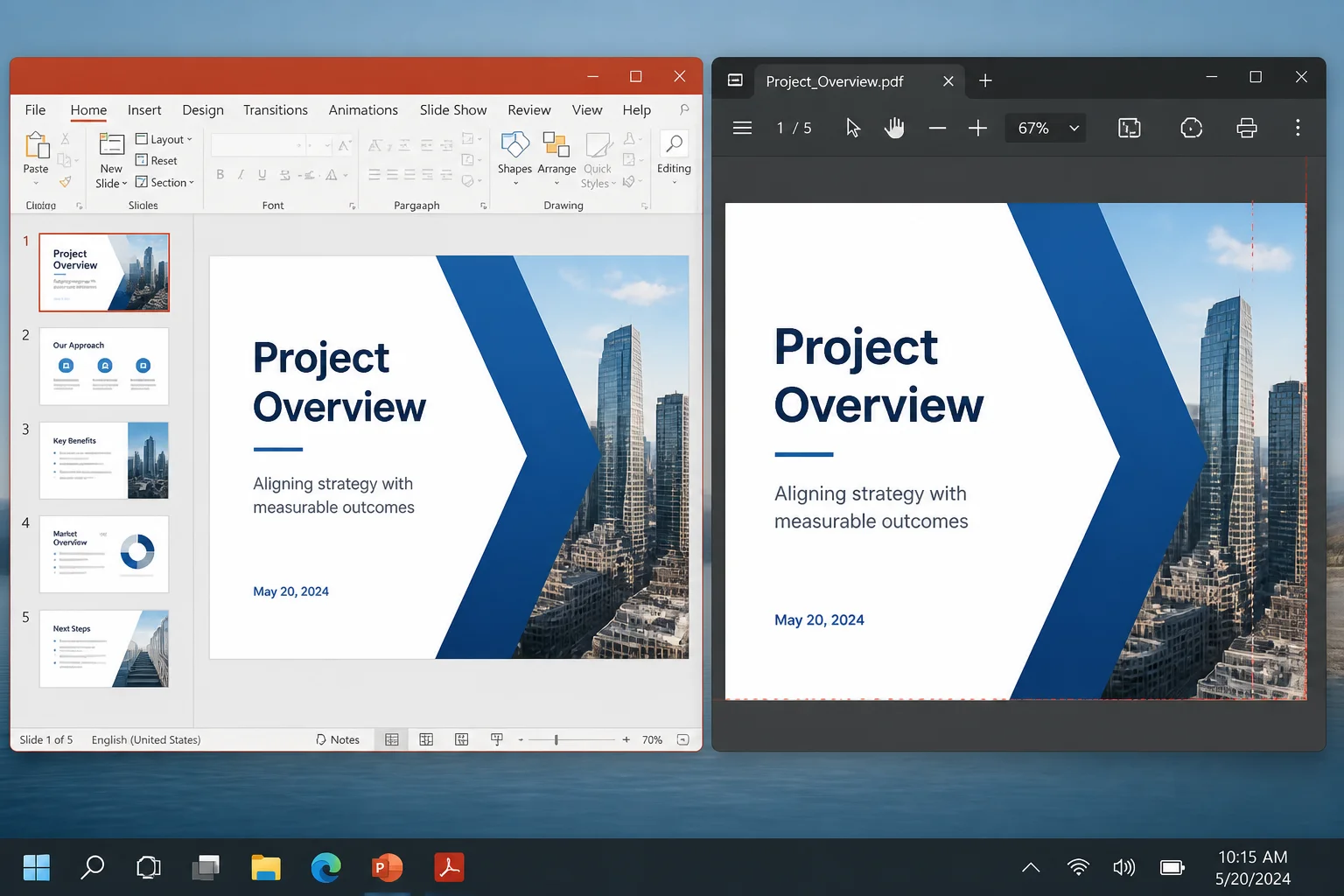1344x896 pixels.
Task: Zoom out with the minus icon in PDF viewer
Action: [937, 128]
